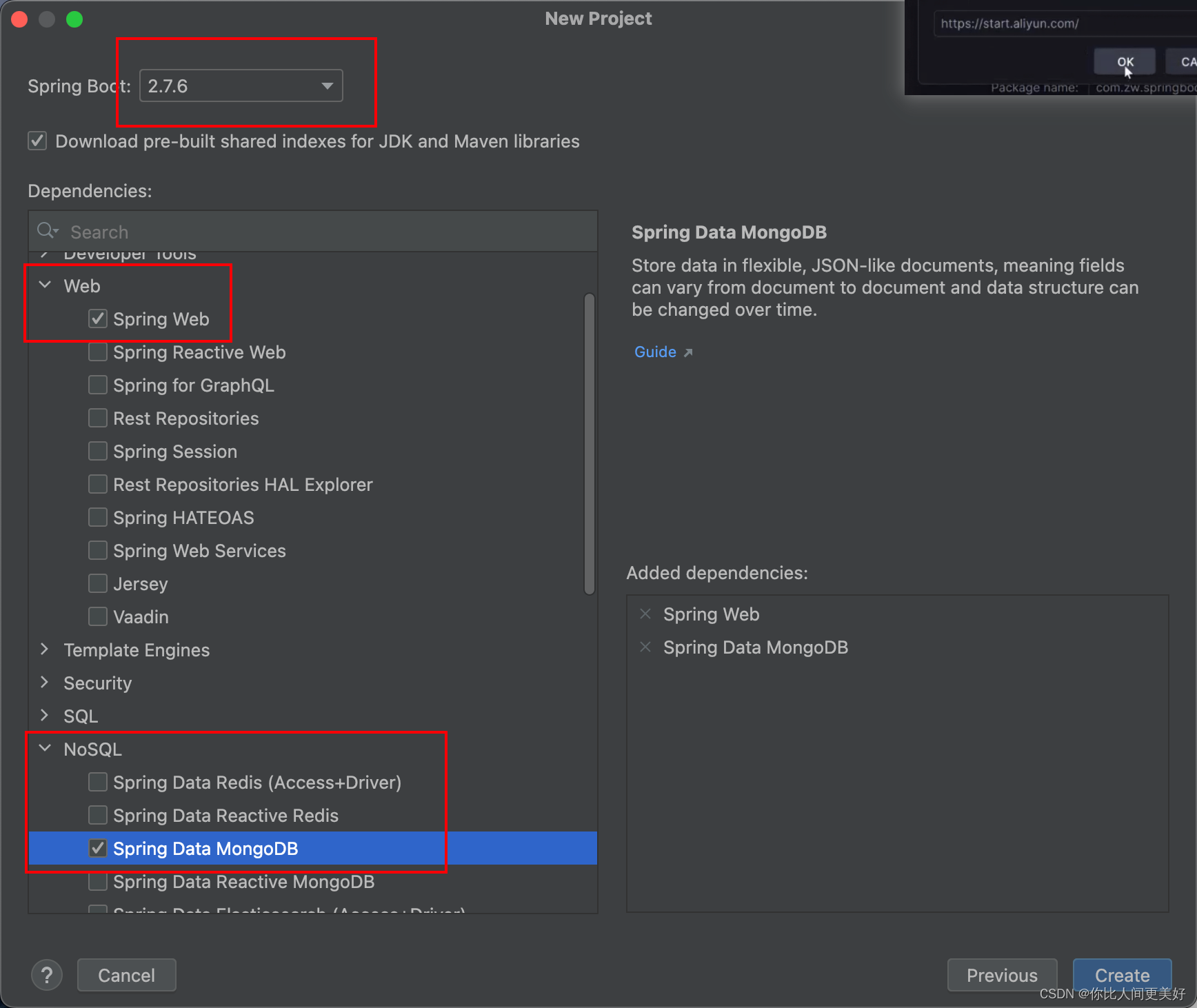Viewport: 1197px width, 1008px height.
Task: Click the dependency list scrollbar
Action: pyautogui.click(x=590, y=443)
